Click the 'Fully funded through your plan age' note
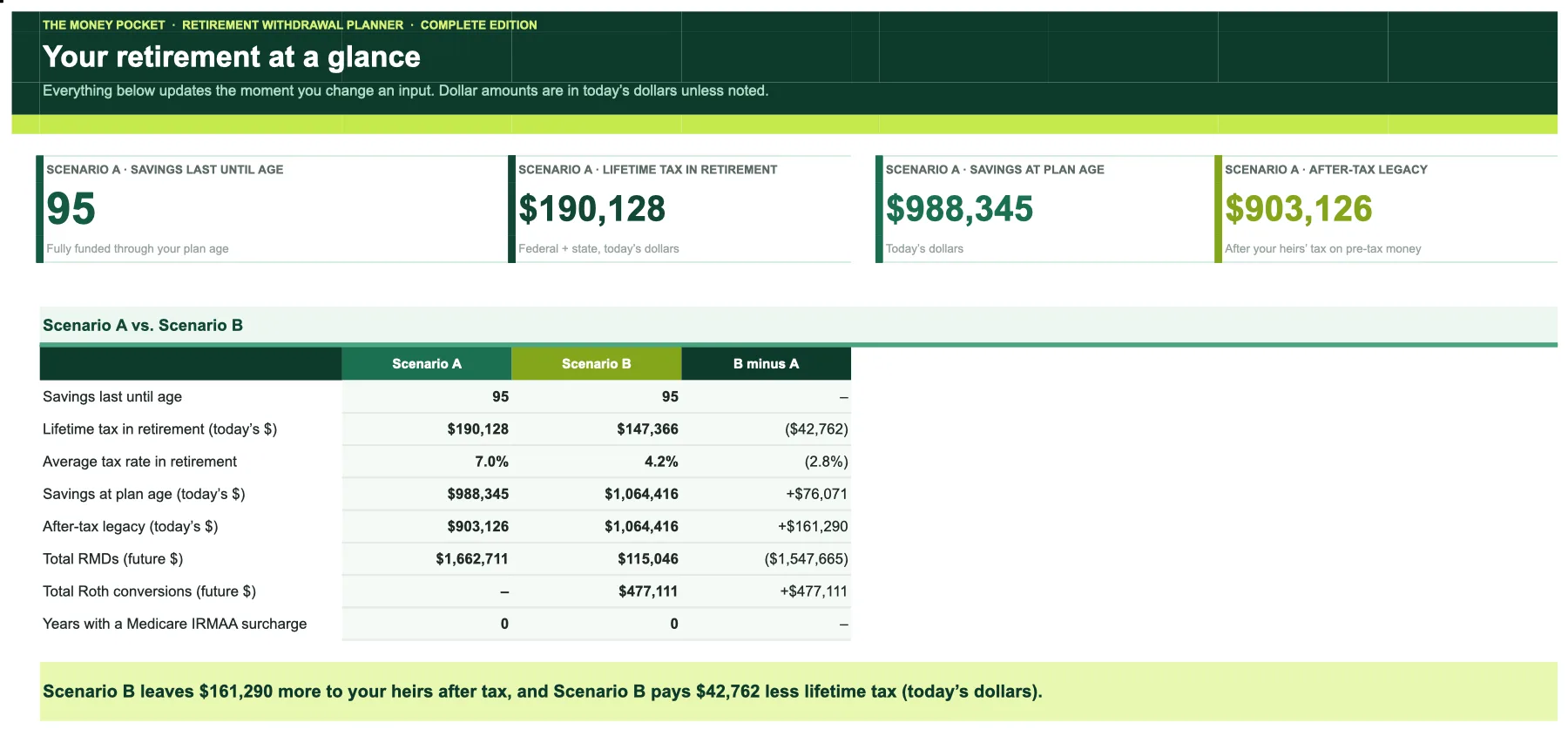Screen dimensions: 1568x736 point(138,248)
